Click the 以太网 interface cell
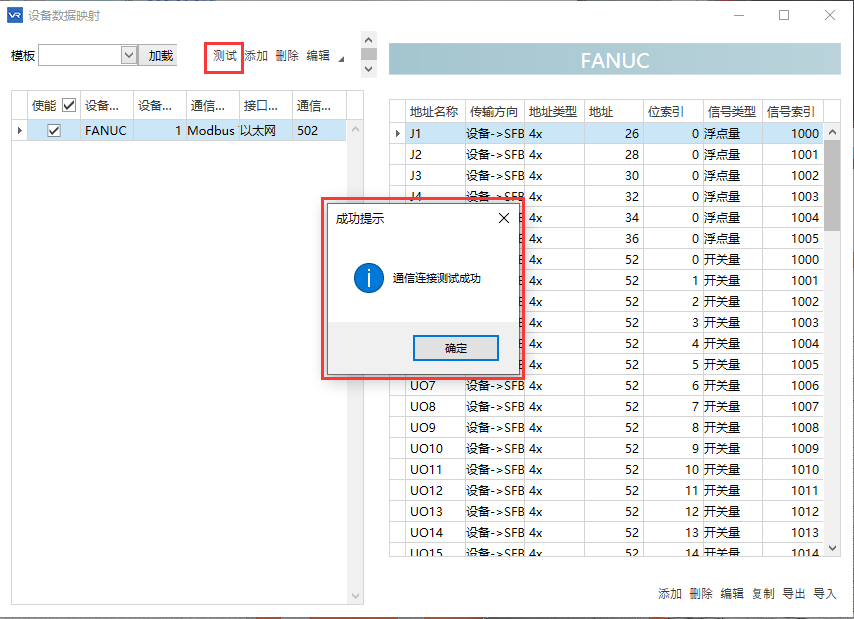 [x=266, y=131]
